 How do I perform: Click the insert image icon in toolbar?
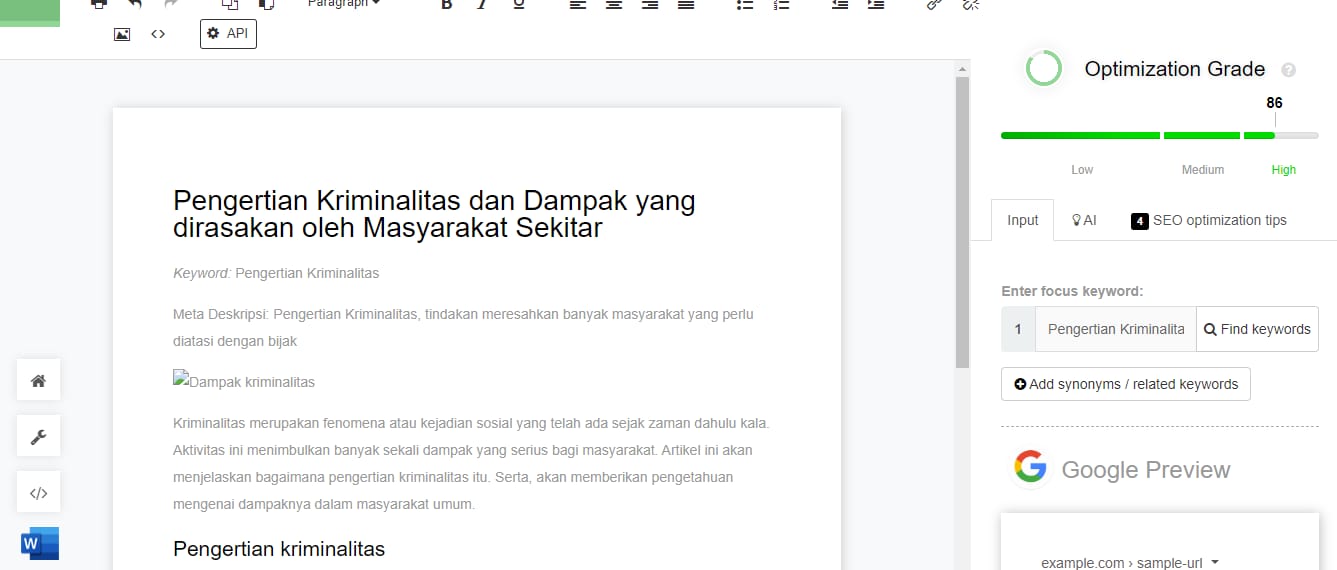pos(122,34)
